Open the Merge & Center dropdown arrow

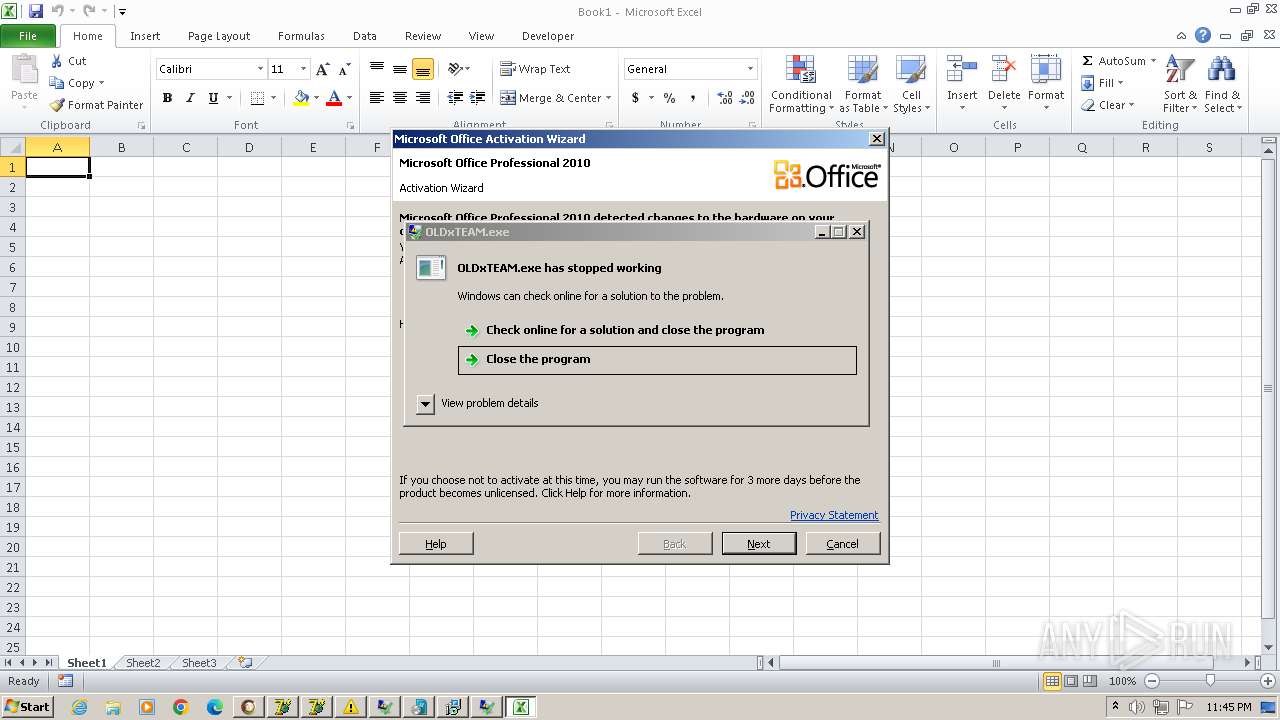[610, 98]
